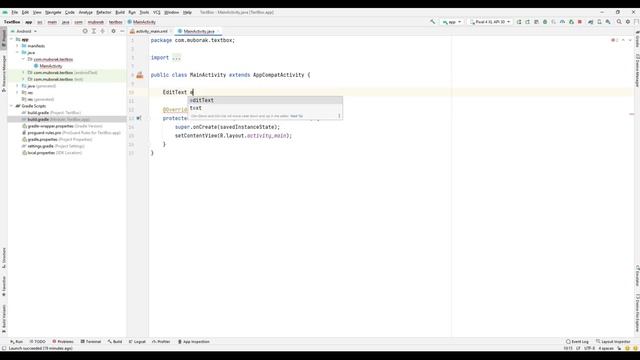
Task: Open IDE settings gear in main toolbar
Action: [x=628, y=22]
